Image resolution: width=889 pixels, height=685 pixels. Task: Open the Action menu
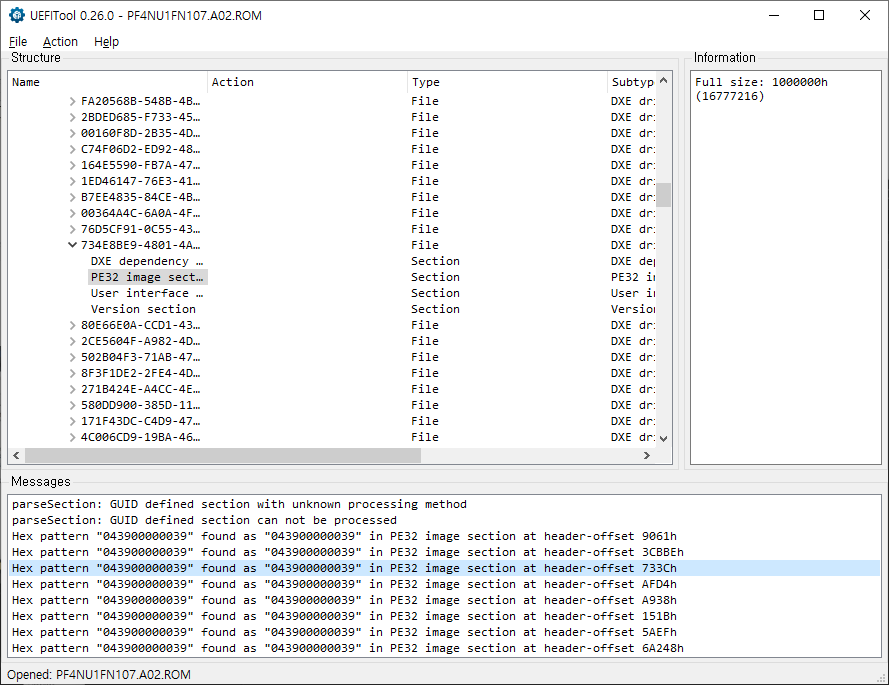tap(60, 41)
